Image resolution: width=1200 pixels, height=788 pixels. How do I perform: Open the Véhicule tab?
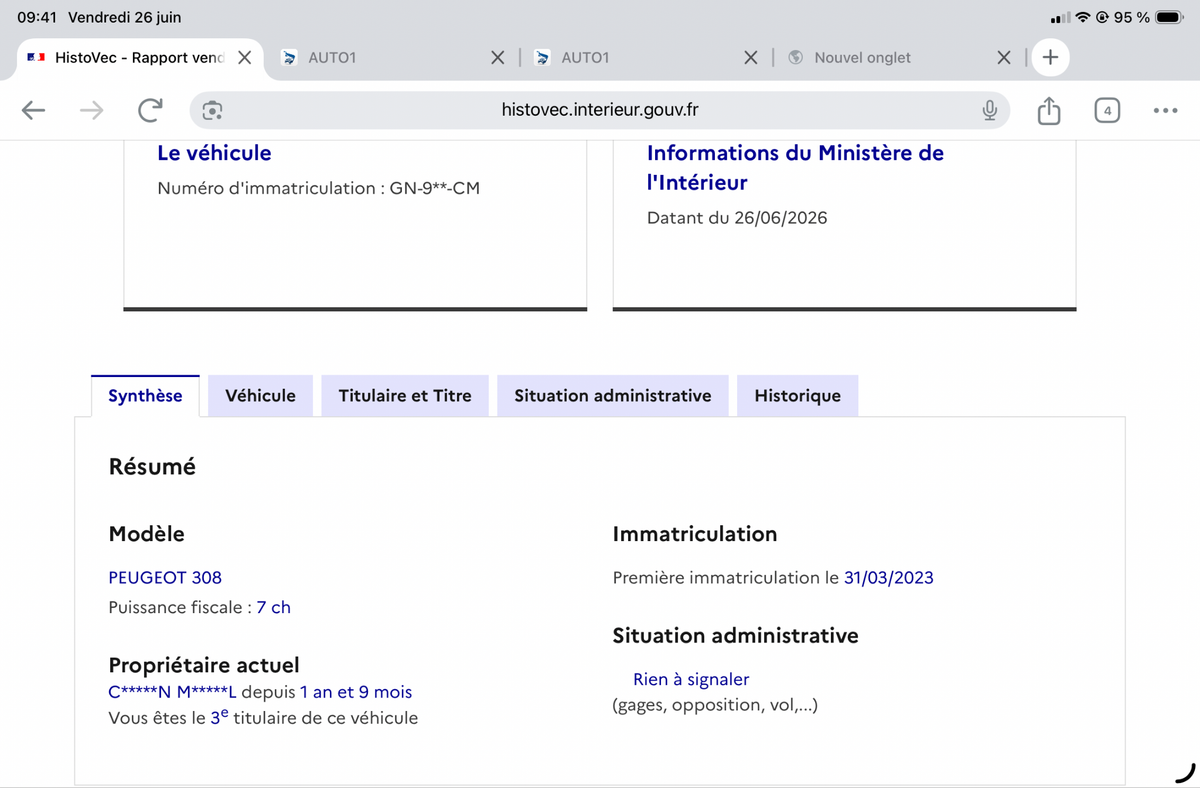[260, 396]
